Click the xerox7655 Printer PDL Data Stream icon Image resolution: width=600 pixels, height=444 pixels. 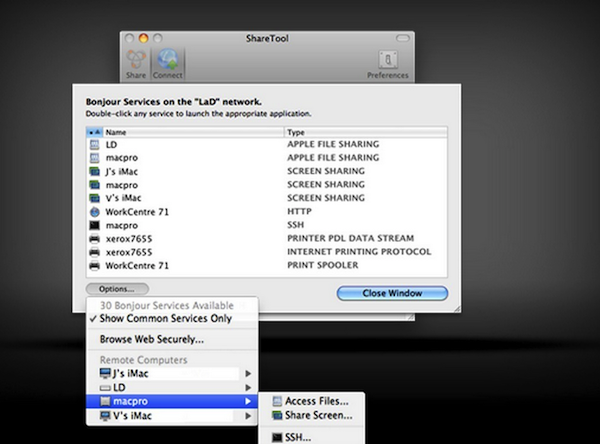(x=94, y=238)
